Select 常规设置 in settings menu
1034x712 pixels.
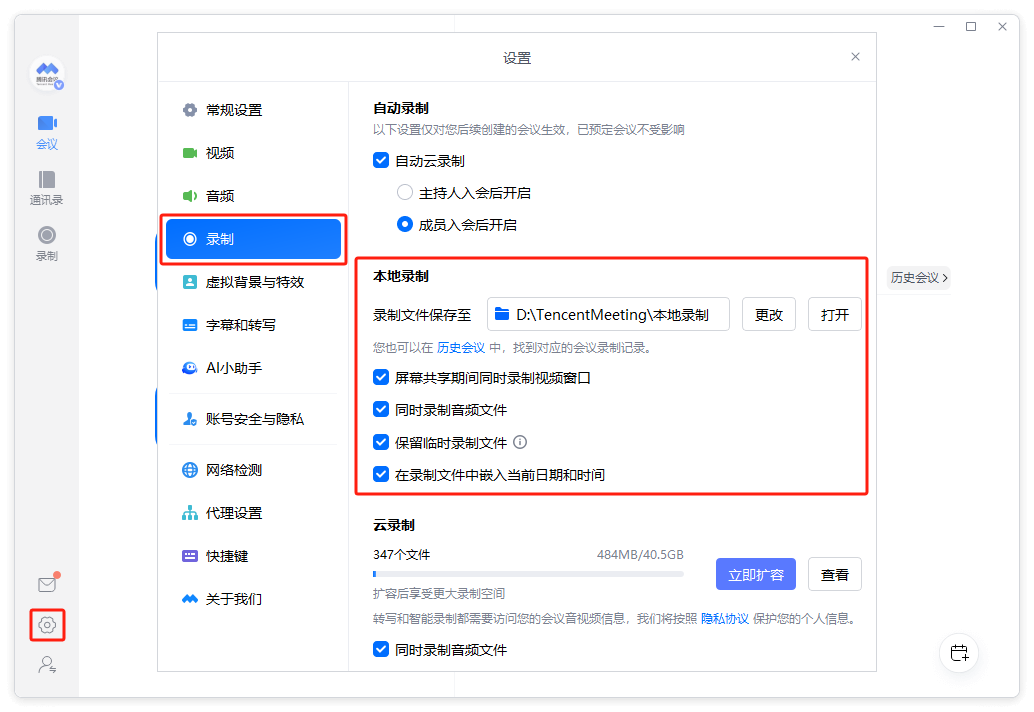(x=253, y=110)
